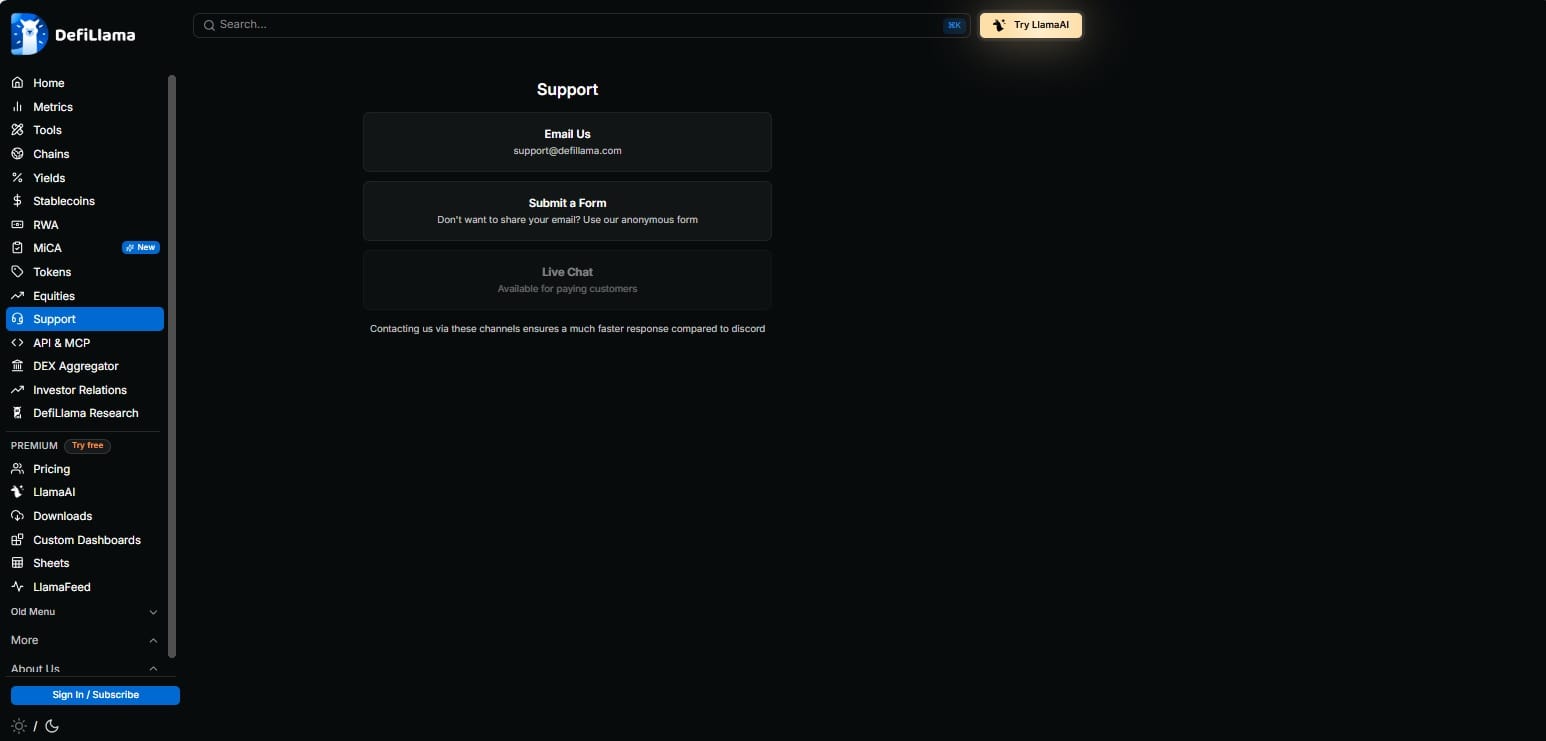Image resolution: width=1546 pixels, height=741 pixels.
Task: Click the RWA banknote icon
Action: pyautogui.click(x=17, y=225)
